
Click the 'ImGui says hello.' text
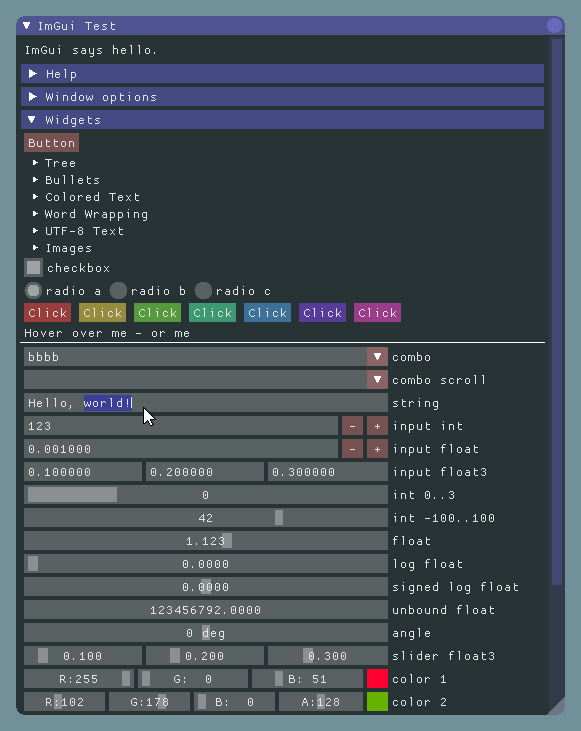pos(91,50)
